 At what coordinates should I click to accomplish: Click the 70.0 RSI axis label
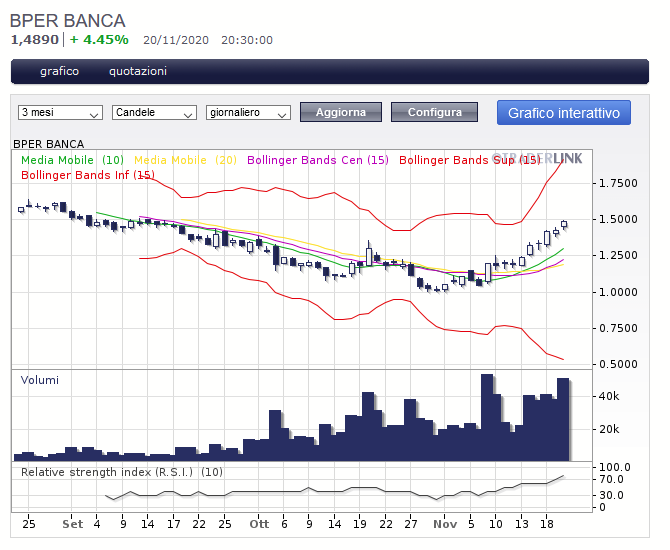coord(611,479)
